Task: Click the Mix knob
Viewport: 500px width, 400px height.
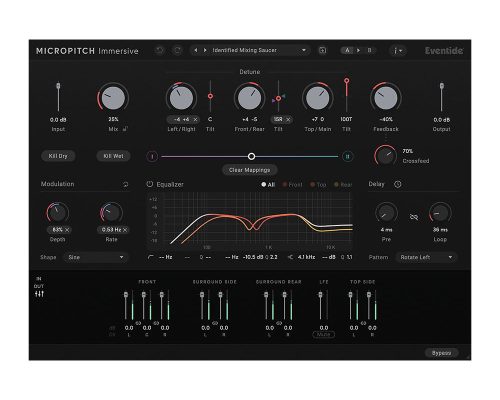Action: click(113, 98)
